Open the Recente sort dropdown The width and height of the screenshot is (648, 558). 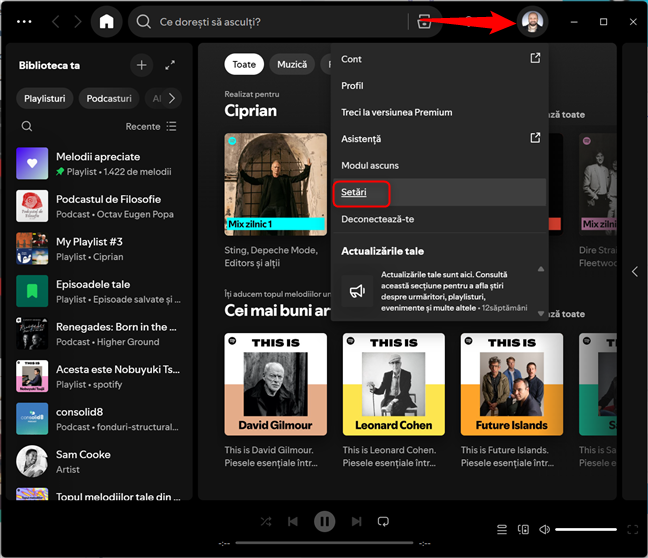150,127
